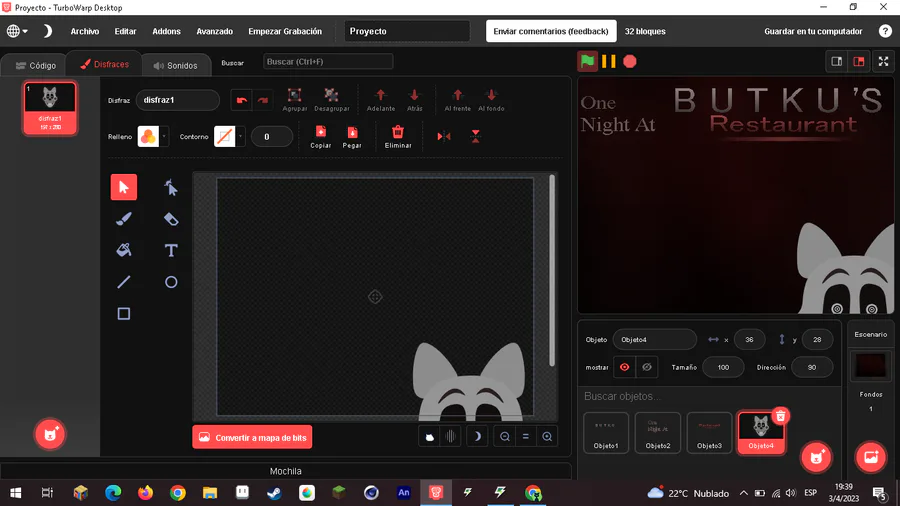Toggle the cat-shaped button under canvas

click(429, 437)
